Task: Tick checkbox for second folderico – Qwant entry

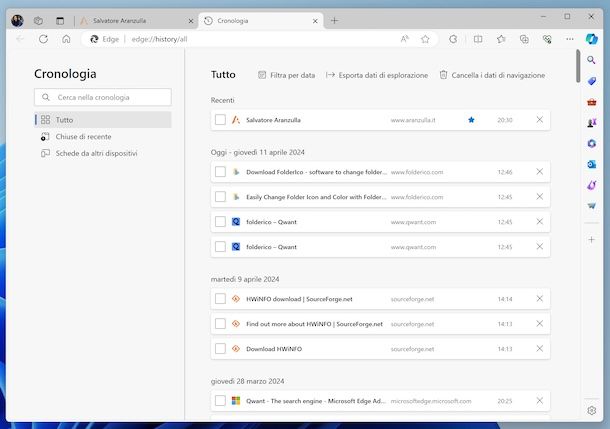Action: tap(220, 247)
